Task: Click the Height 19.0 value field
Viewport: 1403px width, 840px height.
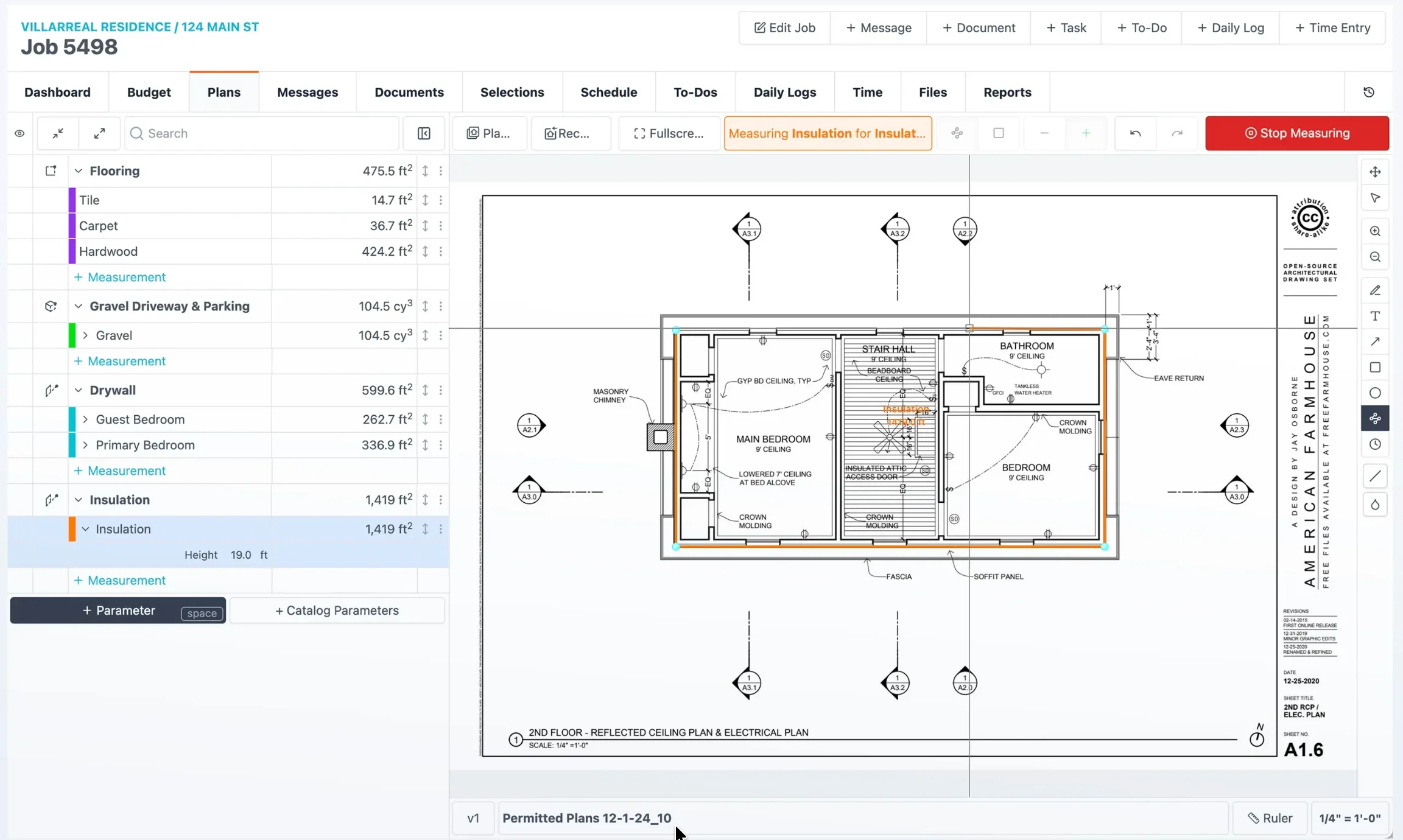Action: click(241, 555)
